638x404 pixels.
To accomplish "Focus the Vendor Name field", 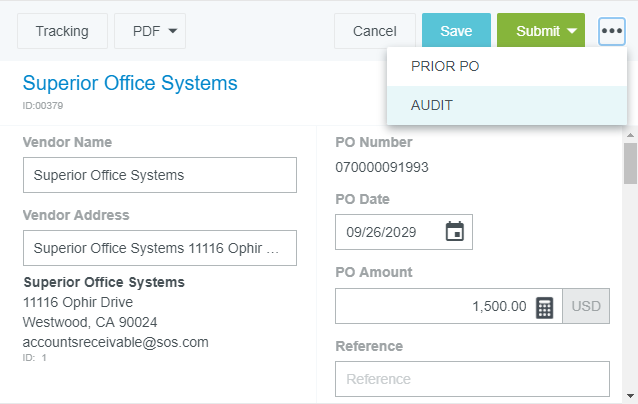I will coord(160,175).
